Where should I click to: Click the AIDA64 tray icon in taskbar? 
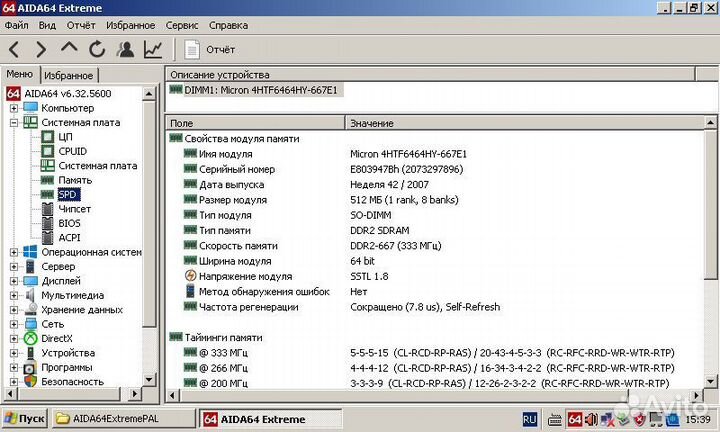pos(575,419)
